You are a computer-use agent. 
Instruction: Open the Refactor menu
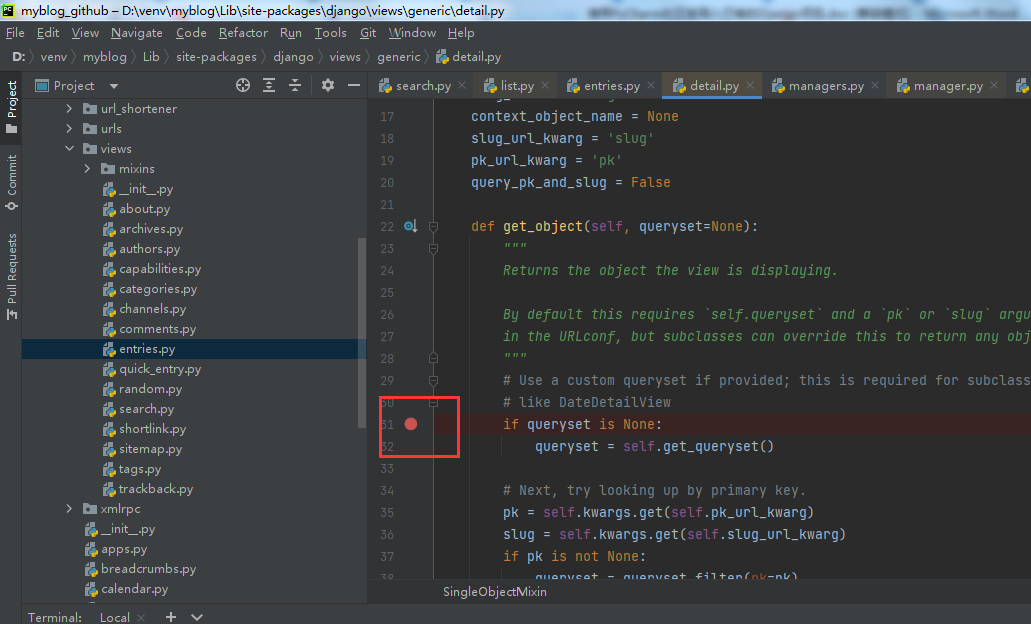point(243,33)
